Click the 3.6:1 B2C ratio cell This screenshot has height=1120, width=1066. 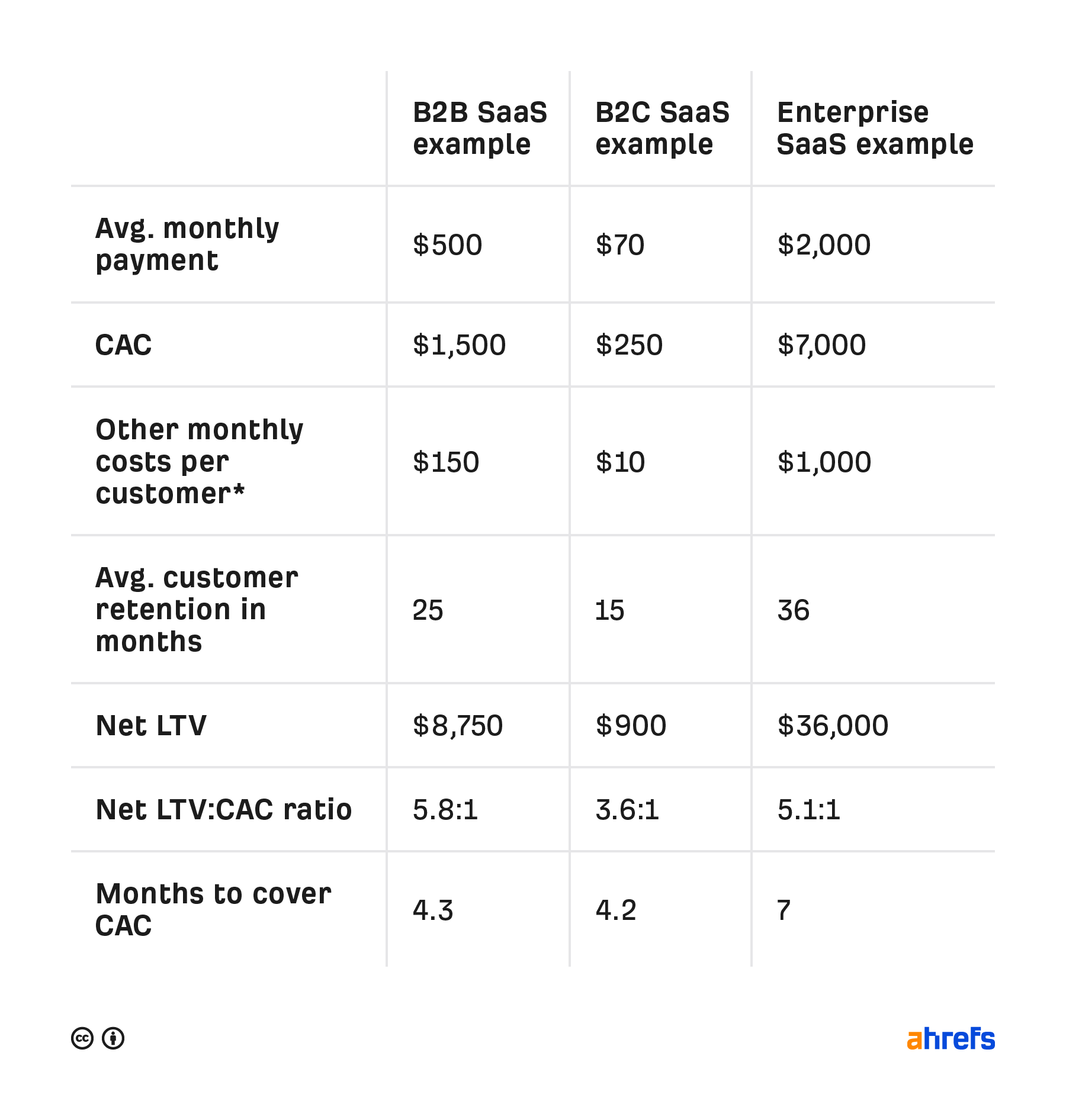tap(627, 810)
